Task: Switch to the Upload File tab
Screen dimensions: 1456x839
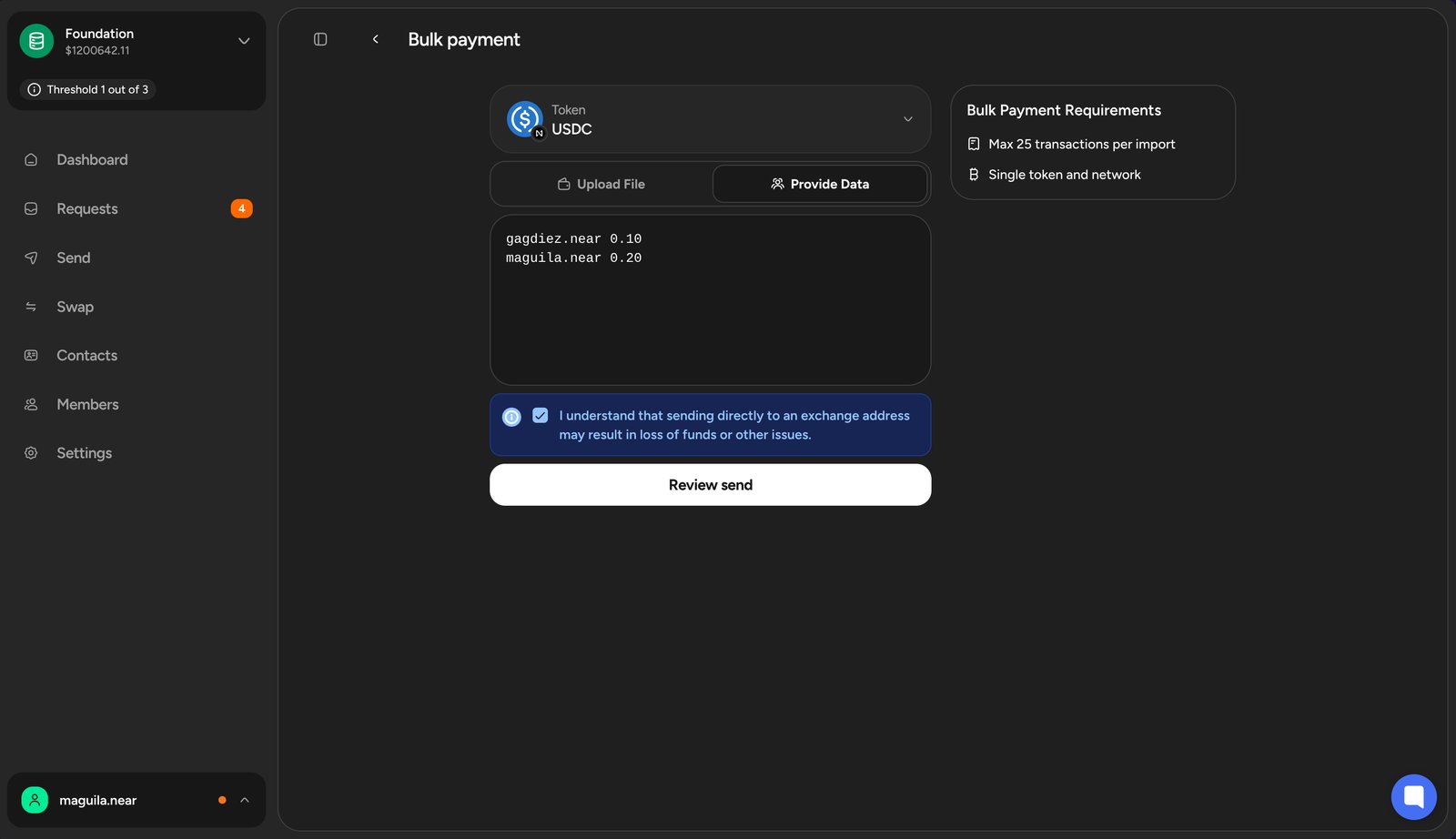Action: click(602, 184)
